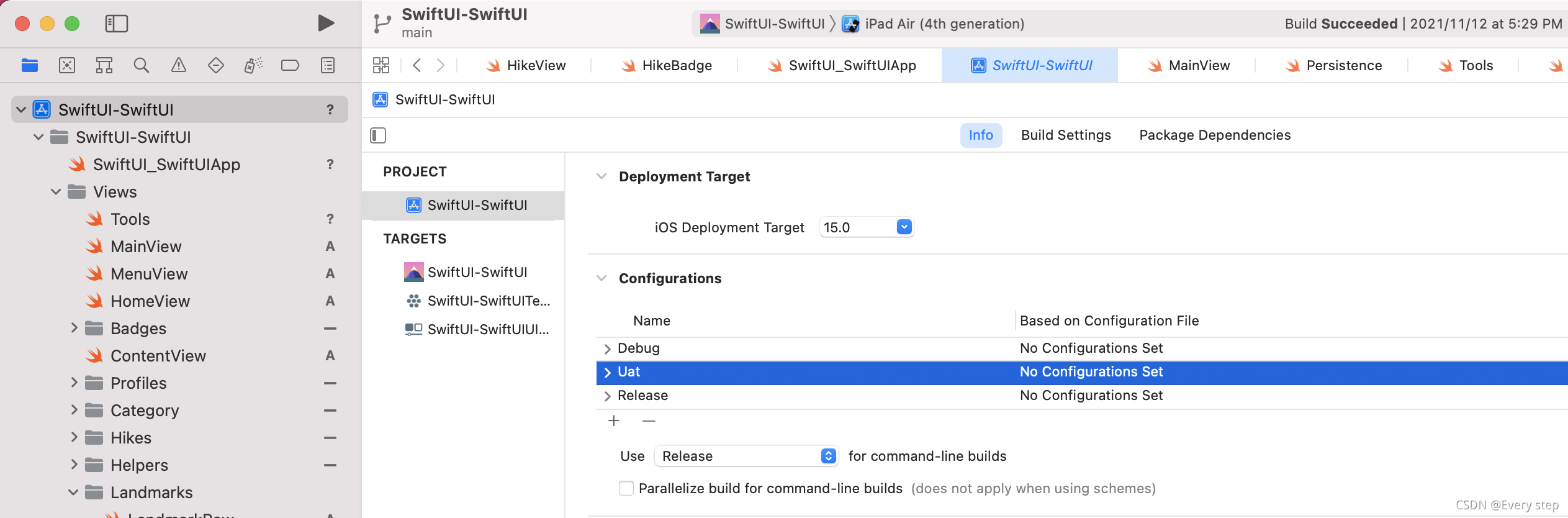Run the project with the play button
This screenshot has height=518, width=1568.
[x=326, y=24]
